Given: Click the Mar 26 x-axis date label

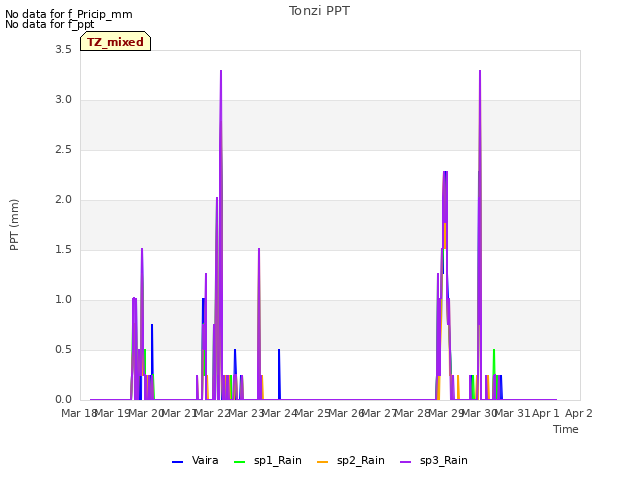Looking at the screenshot, I should coord(346,413).
